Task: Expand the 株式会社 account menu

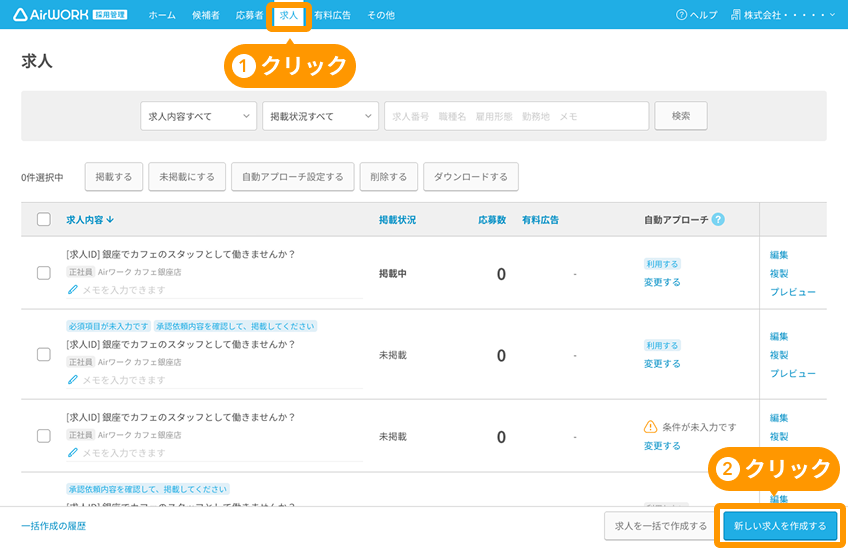Action: coord(784,15)
